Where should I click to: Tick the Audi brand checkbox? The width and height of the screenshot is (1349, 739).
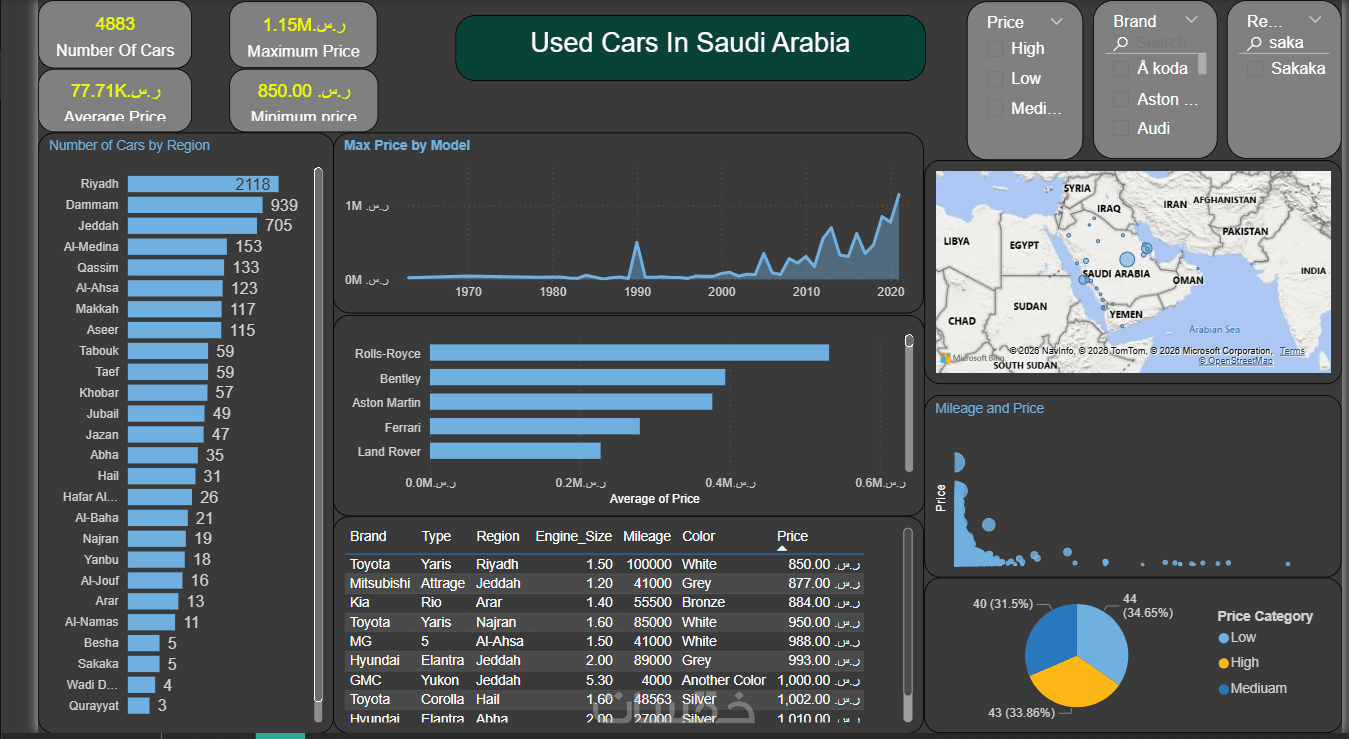tap(1121, 128)
